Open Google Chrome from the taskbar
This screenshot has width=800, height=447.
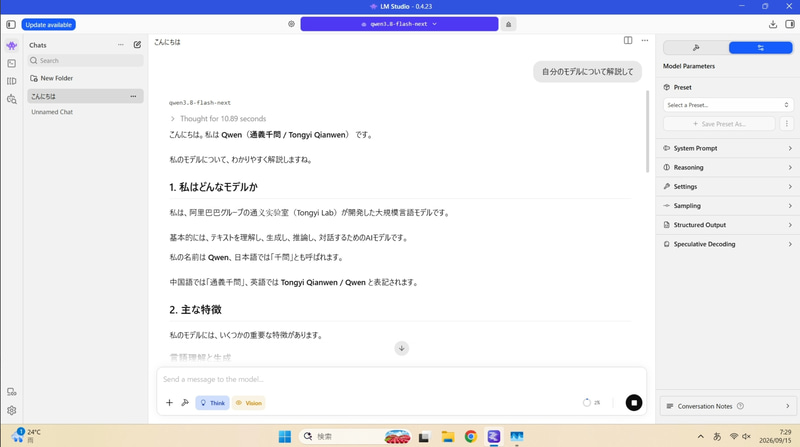click(x=470, y=436)
